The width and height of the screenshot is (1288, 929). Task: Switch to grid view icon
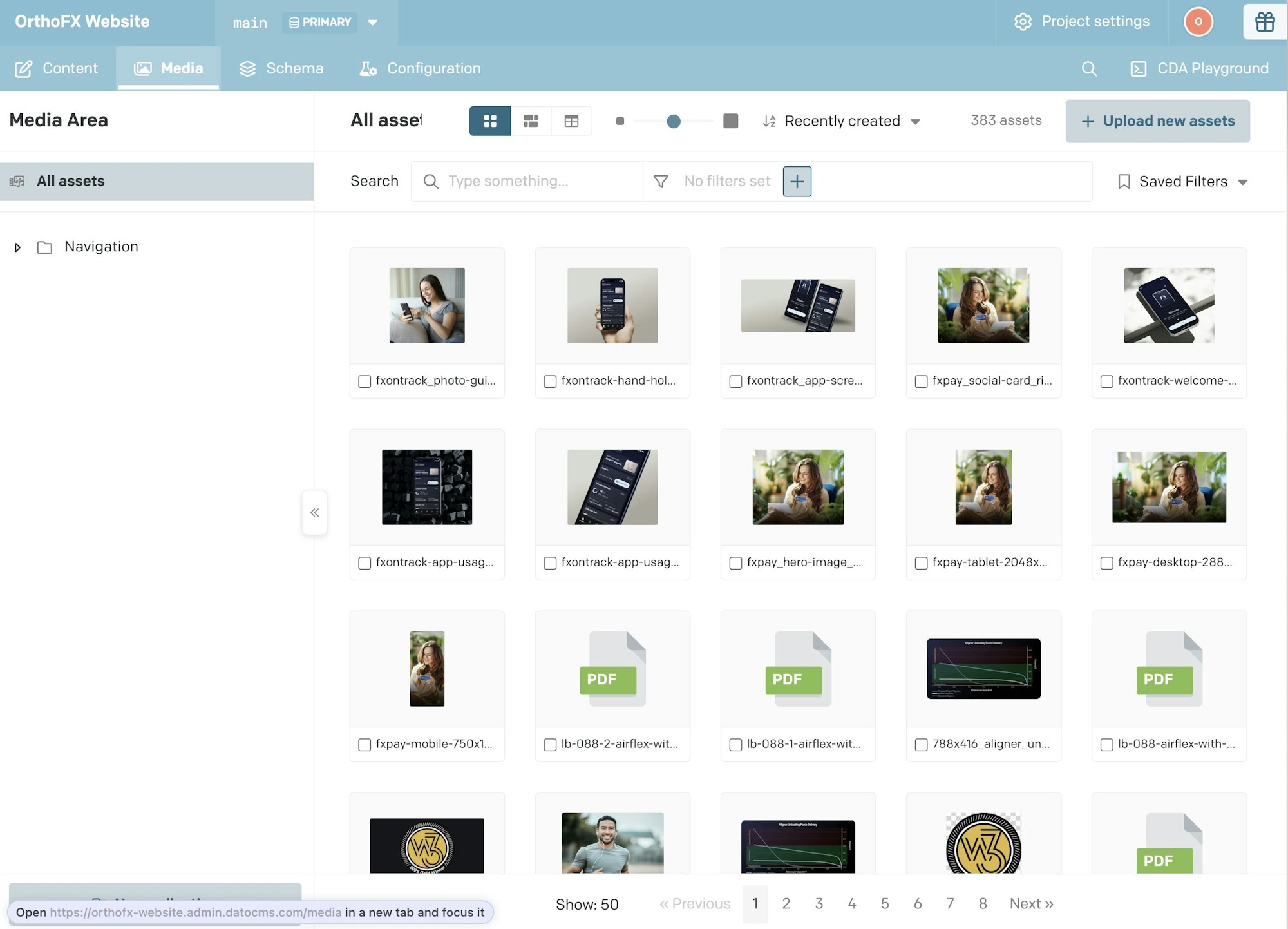490,121
